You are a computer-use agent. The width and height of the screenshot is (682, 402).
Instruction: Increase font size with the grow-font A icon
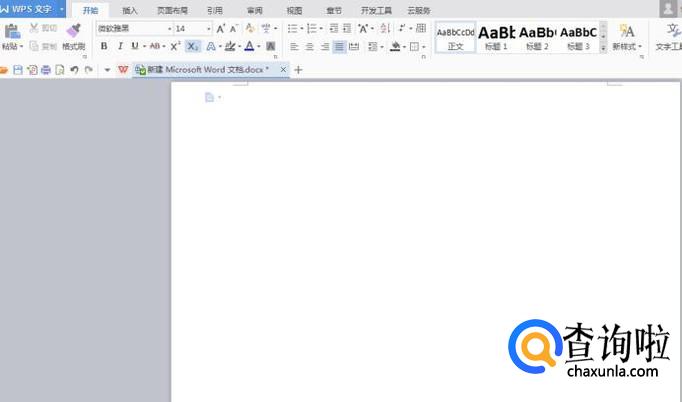(221, 29)
